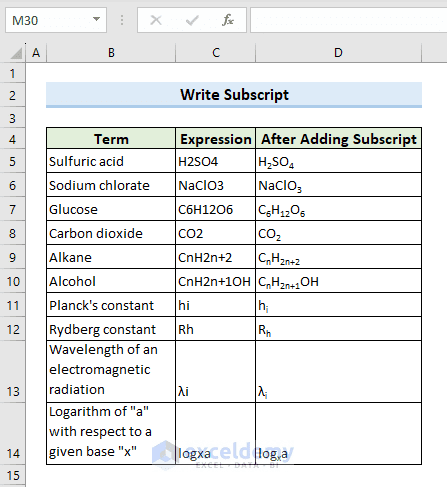Select the 'Wavelength of an electromagnetic radiation' cell
447x487 pixels.
click(x=111, y=372)
